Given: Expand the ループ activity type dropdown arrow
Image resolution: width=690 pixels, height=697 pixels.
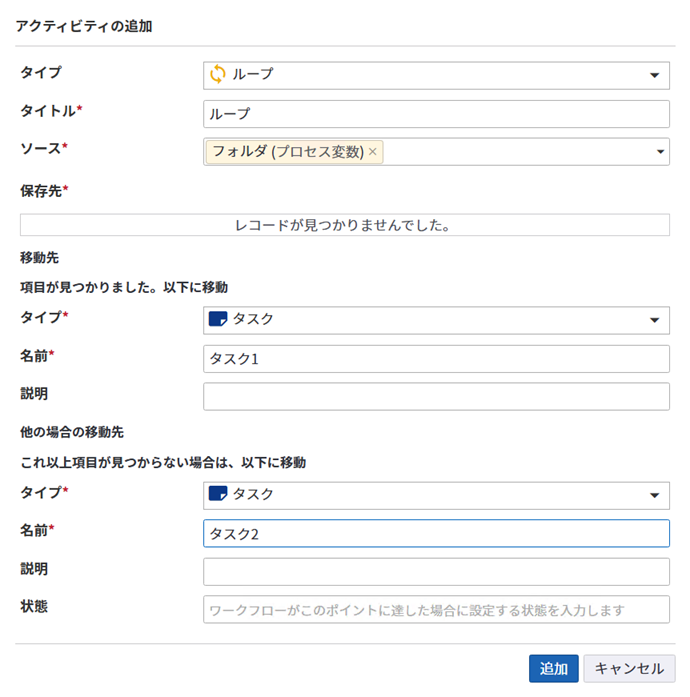Looking at the screenshot, I should pos(655,75).
